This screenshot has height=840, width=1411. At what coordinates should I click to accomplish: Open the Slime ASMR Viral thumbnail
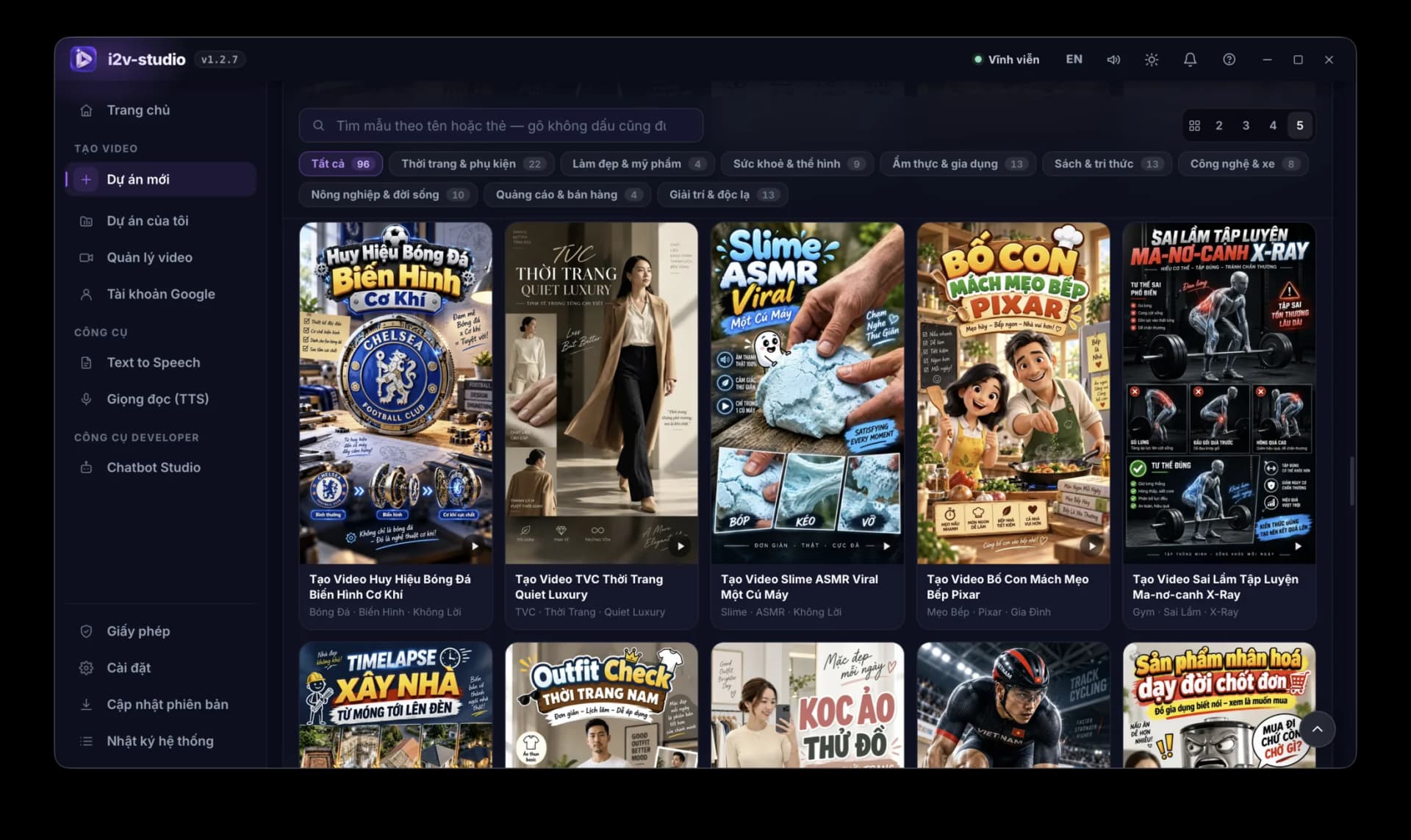click(807, 393)
